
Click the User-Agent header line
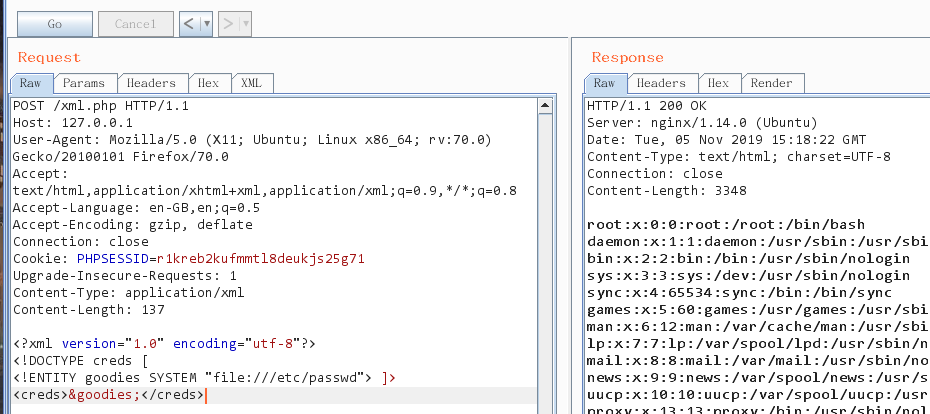click(x=253, y=141)
